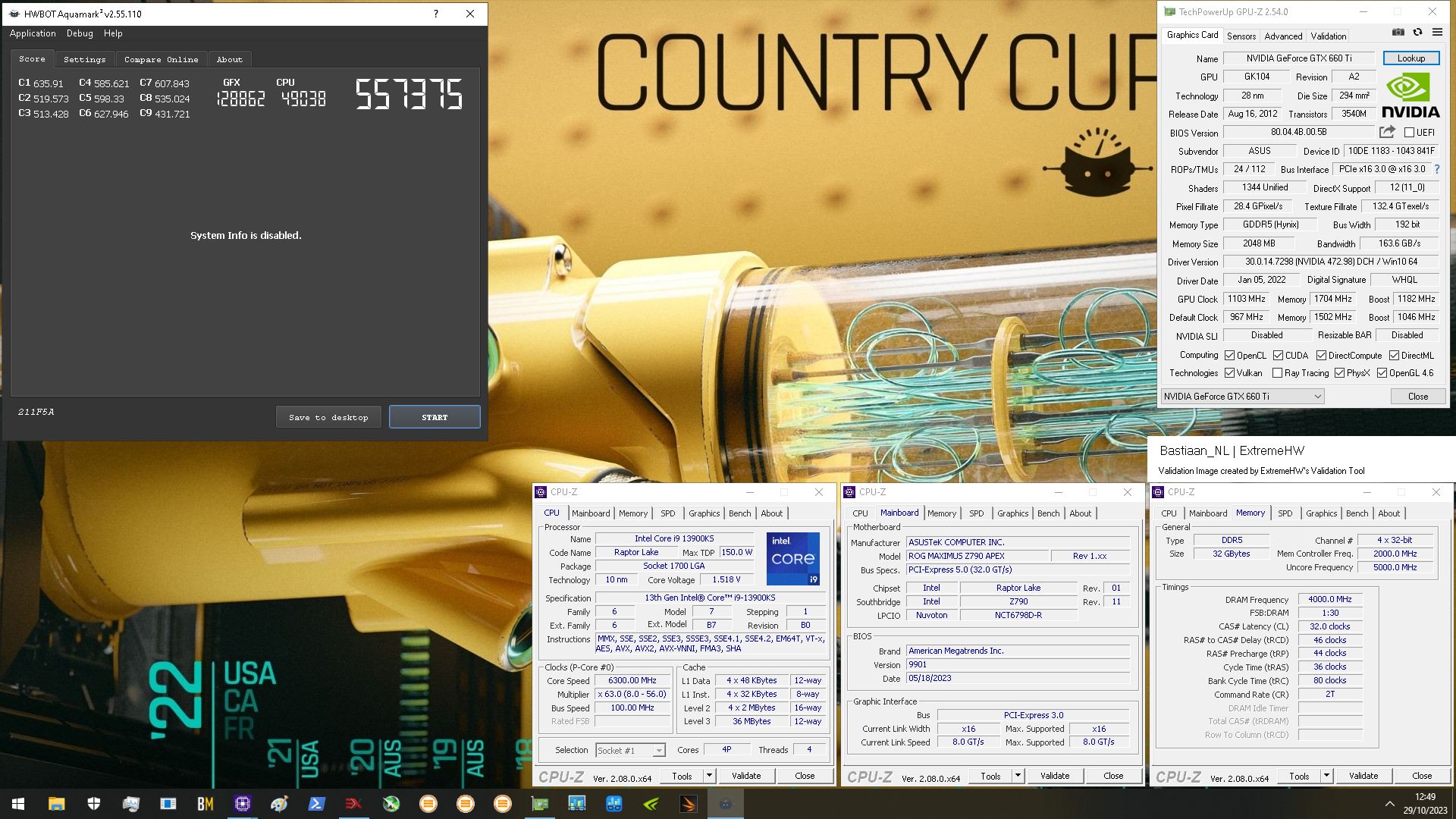The height and width of the screenshot is (819, 1456).
Task: Toggle the OpenCL checkbox
Action: (1229, 356)
